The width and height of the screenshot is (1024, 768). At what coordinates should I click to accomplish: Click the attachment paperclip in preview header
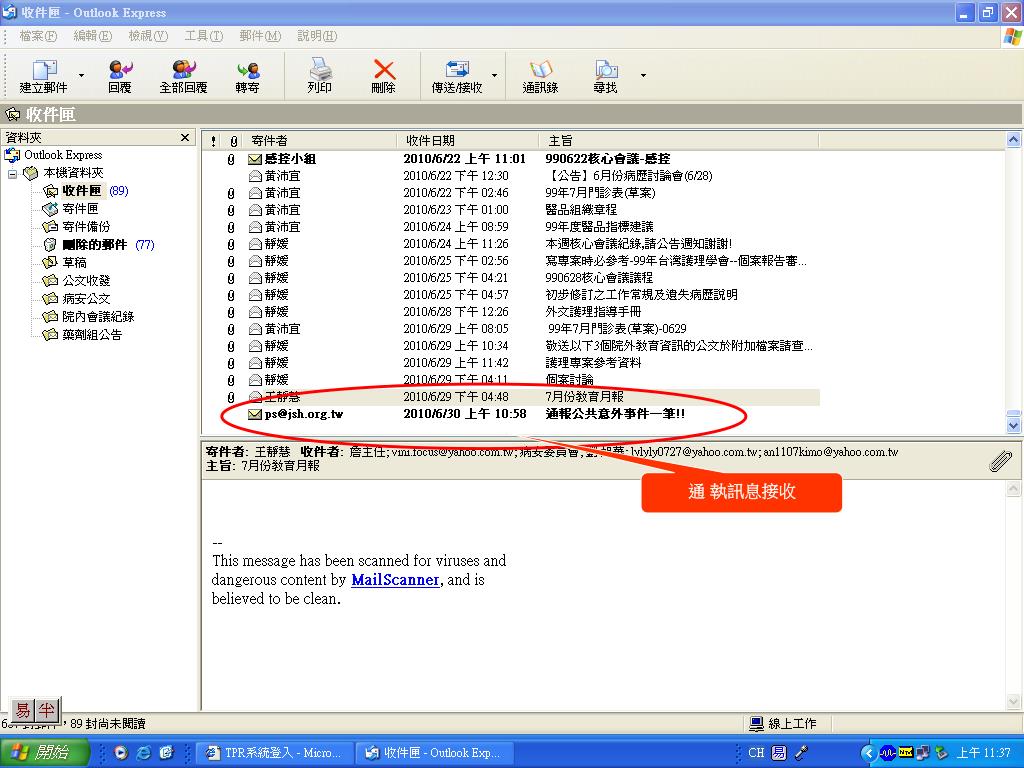pos(1000,460)
